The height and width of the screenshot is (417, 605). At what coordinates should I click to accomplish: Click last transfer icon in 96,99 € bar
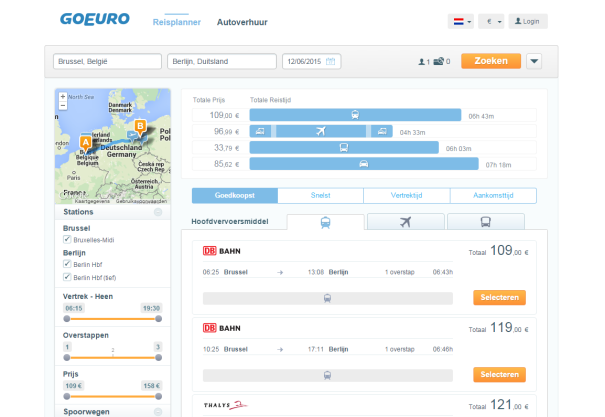(x=382, y=131)
